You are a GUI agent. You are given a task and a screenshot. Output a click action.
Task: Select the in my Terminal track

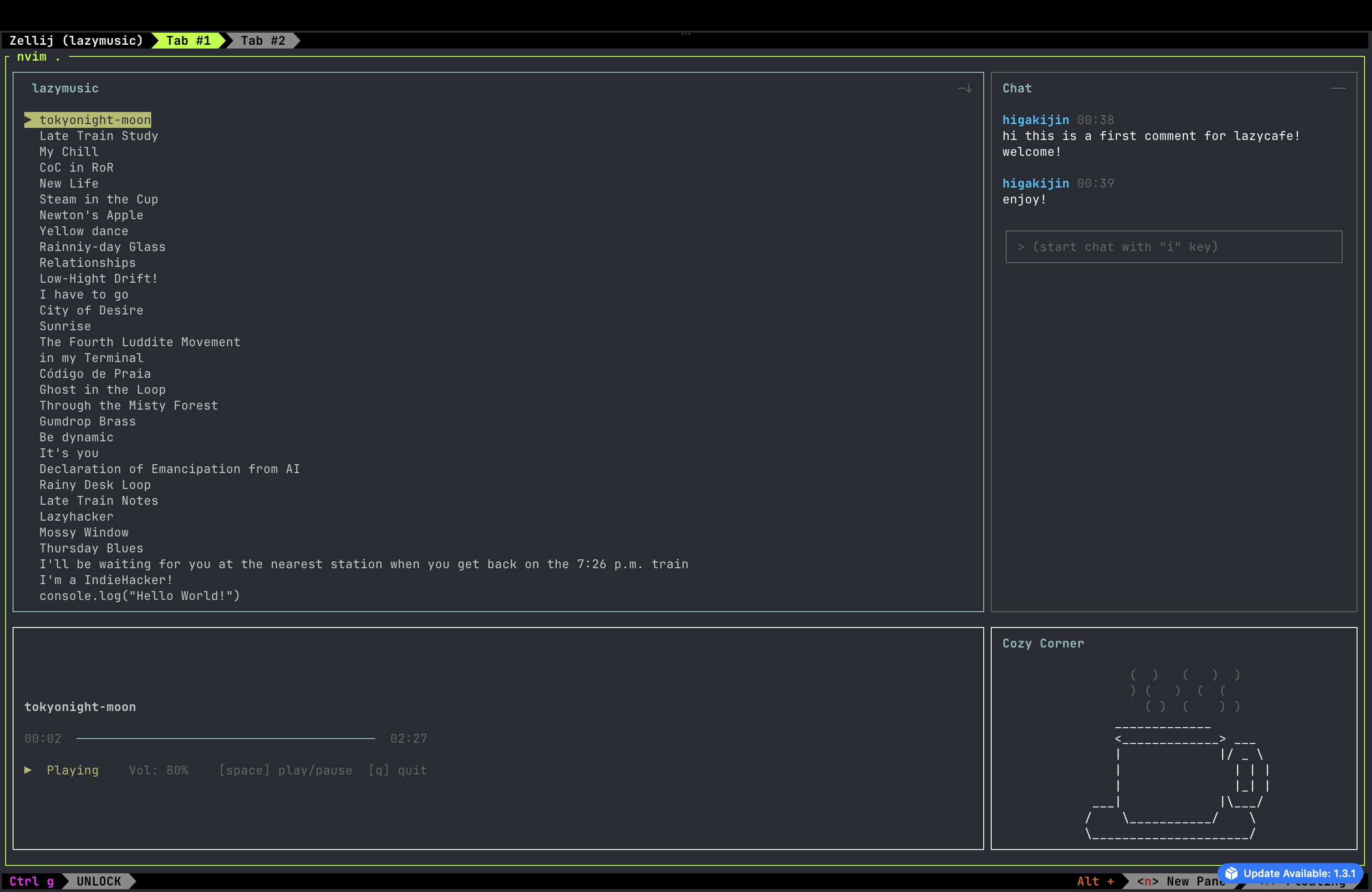click(x=91, y=358)
